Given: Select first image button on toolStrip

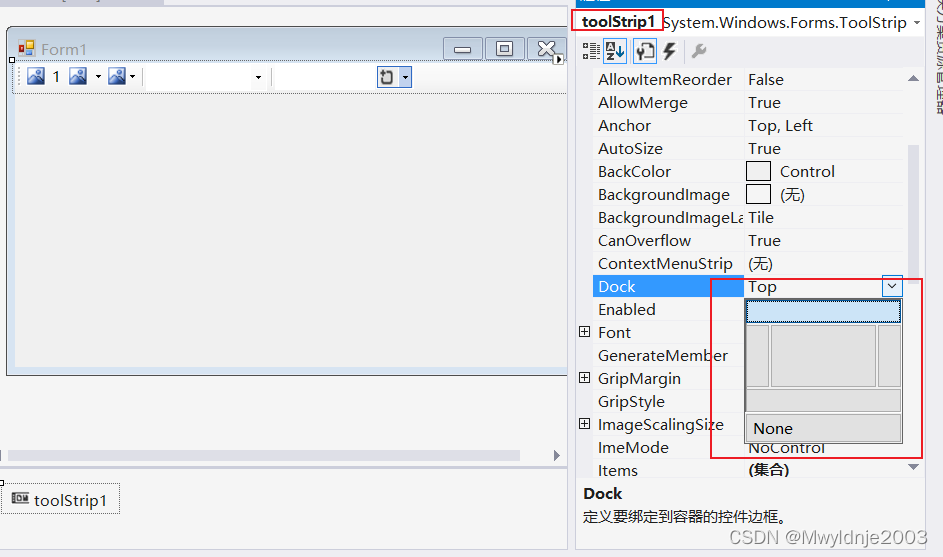Looking at the screenshot, I should (x=36, y=76).
